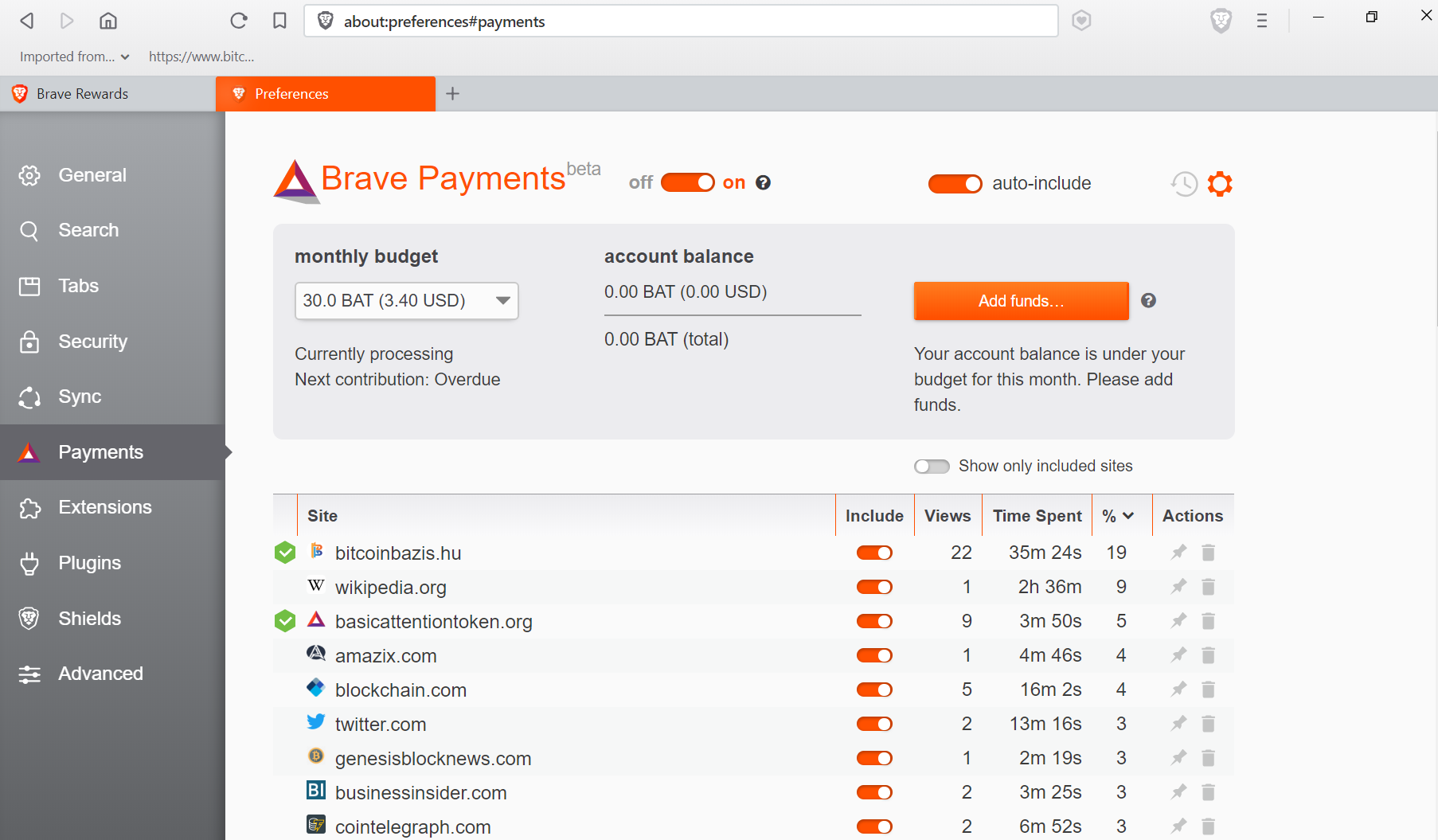Bookmark this page icon
Screen dimensions: 1438x840
point(279,21)
